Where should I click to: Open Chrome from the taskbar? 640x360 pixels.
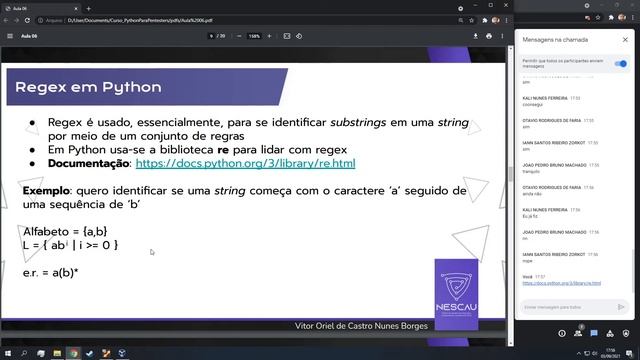pos(73,353)
